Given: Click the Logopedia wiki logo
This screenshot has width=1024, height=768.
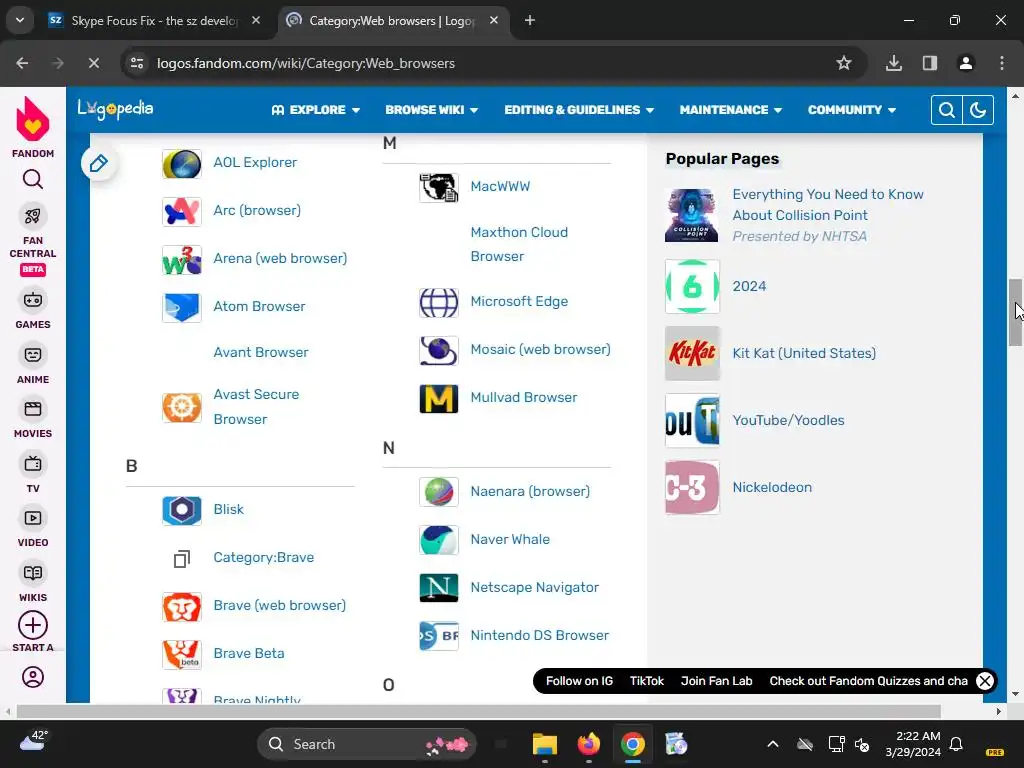Looking at the screenshot, I should [115, 109].
